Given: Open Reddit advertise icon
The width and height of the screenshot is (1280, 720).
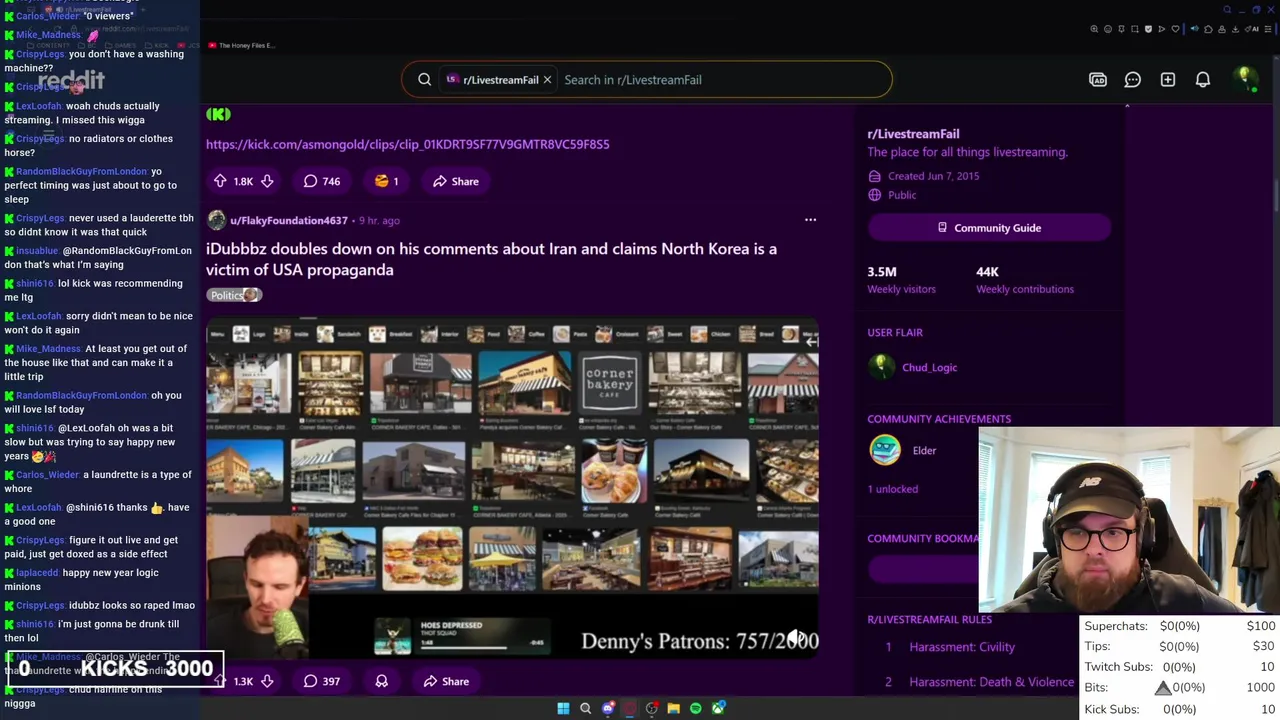Looking at the screenshot, I should 1098,80.
